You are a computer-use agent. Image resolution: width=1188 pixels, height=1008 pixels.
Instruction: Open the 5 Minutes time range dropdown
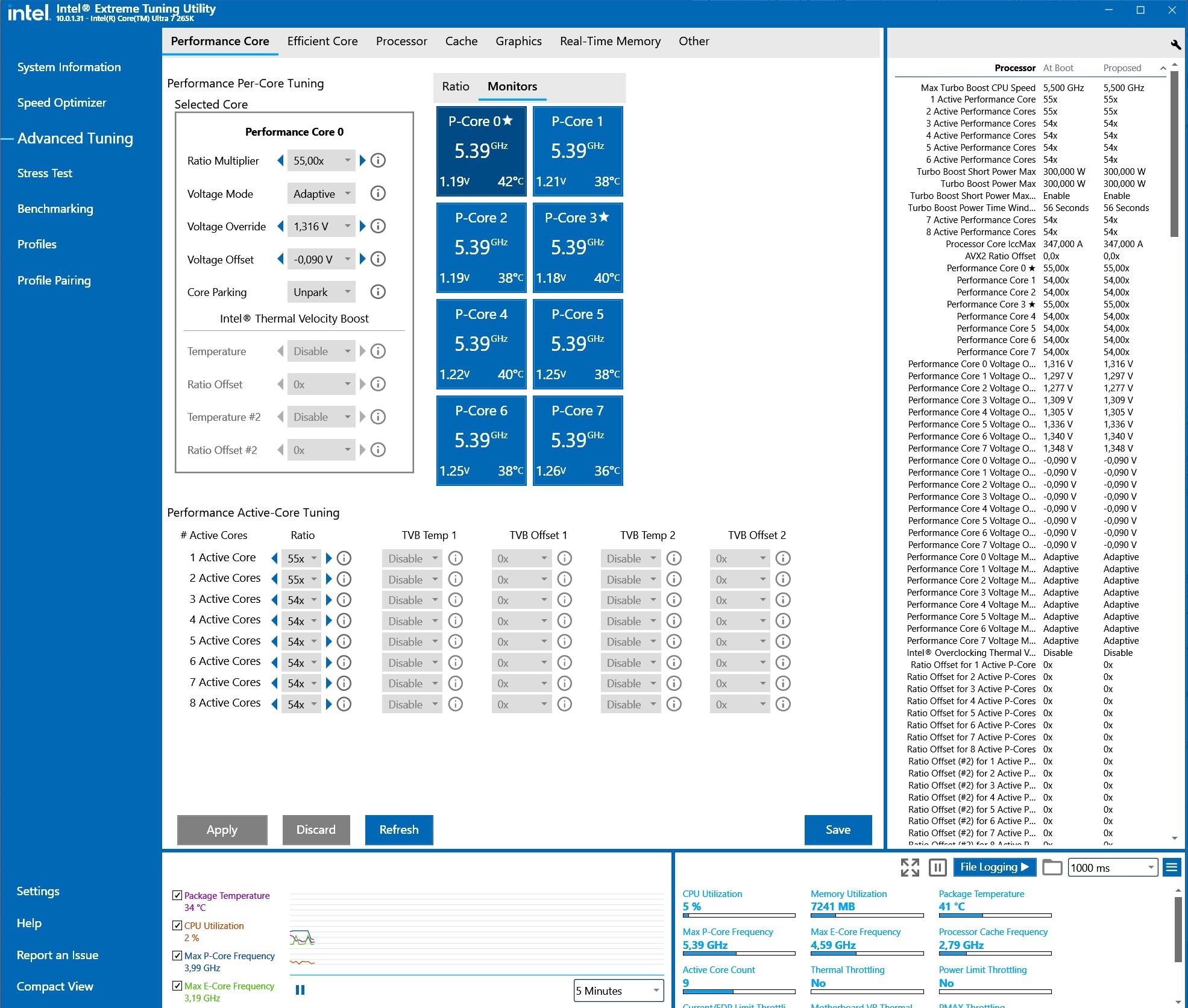pyautogui.click(x=618, y=991)
